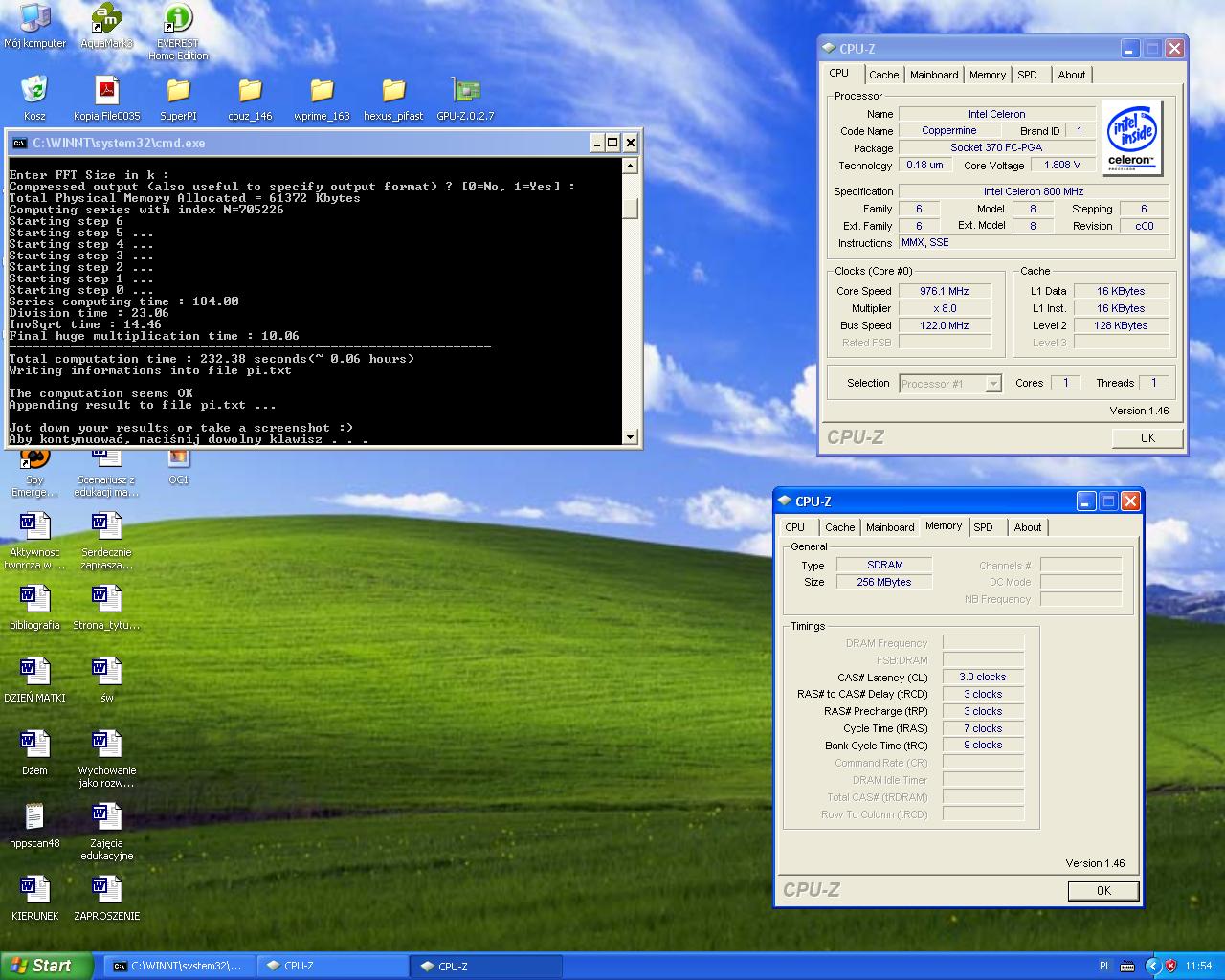The image size is (1225, 980).
Task: Open Mainboard tab in lower CPU-Z window
Action: click(x=890, y=527)
